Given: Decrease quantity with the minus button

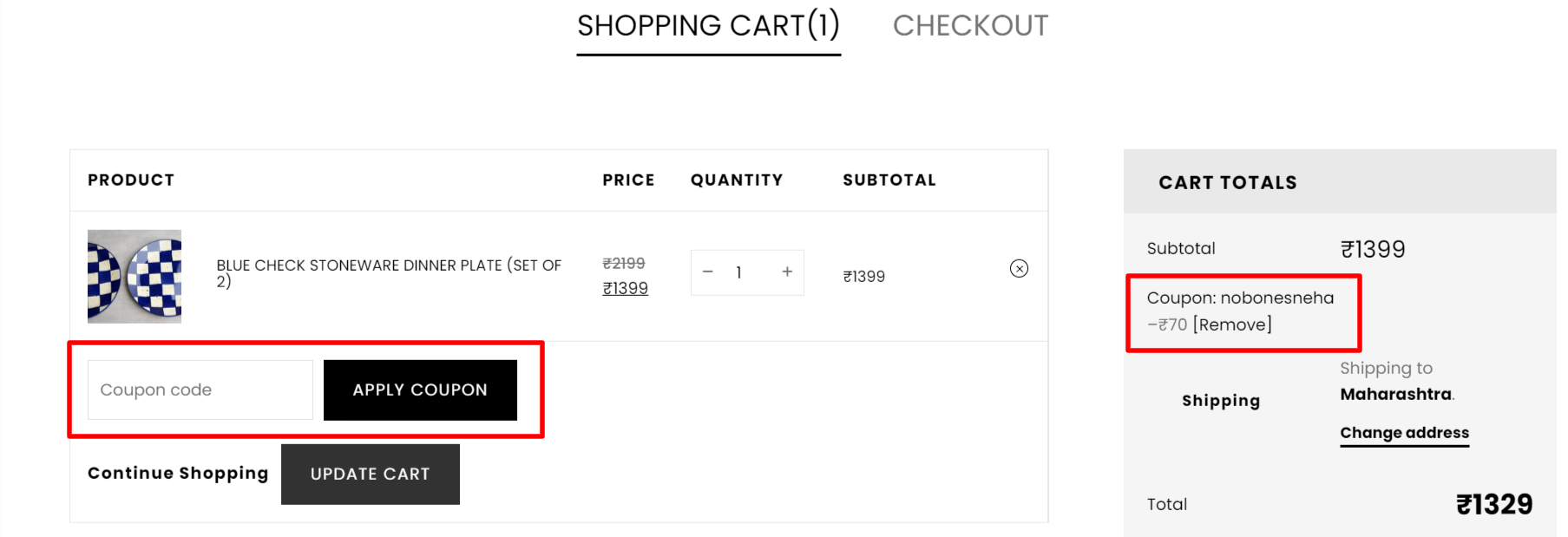Looking at the screenshot, I should point(708,272).
